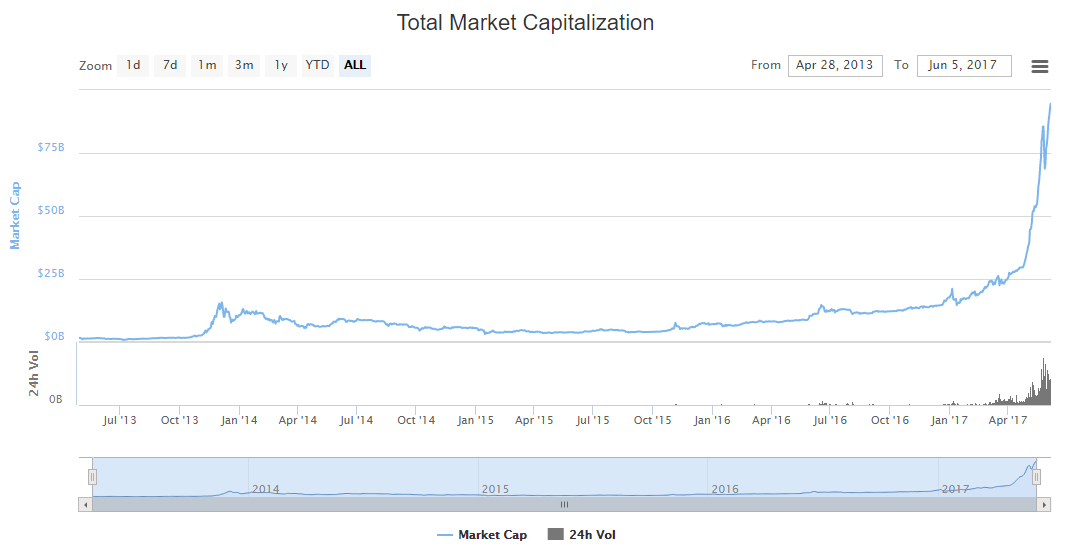Image resolution: width=1084 pixels, height=552 pixels.
Task: Click 2015 in the navigator timeline
Action: click(495, 489)
